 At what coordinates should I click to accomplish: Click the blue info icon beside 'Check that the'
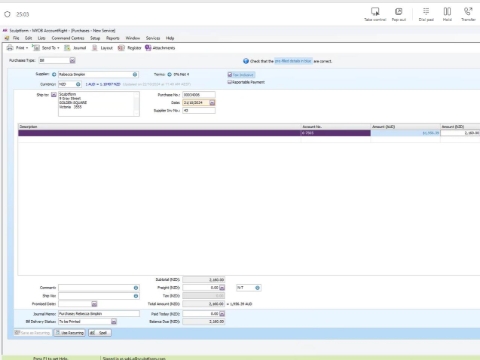tap(246, 61)
